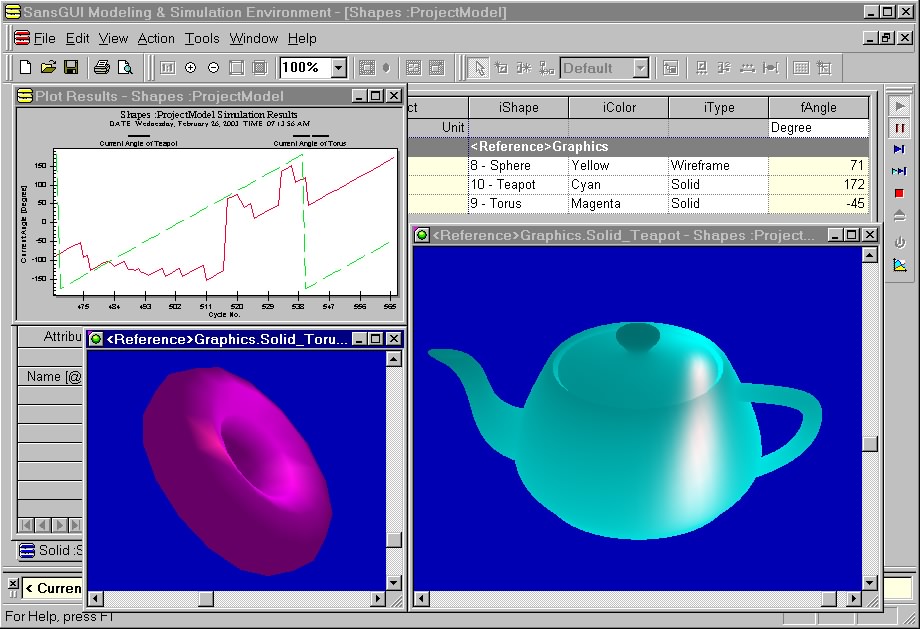Expand the 100% zoom dropdown
Image resolution: width=920 pixels, height=629 pixels.
[338, 68]
